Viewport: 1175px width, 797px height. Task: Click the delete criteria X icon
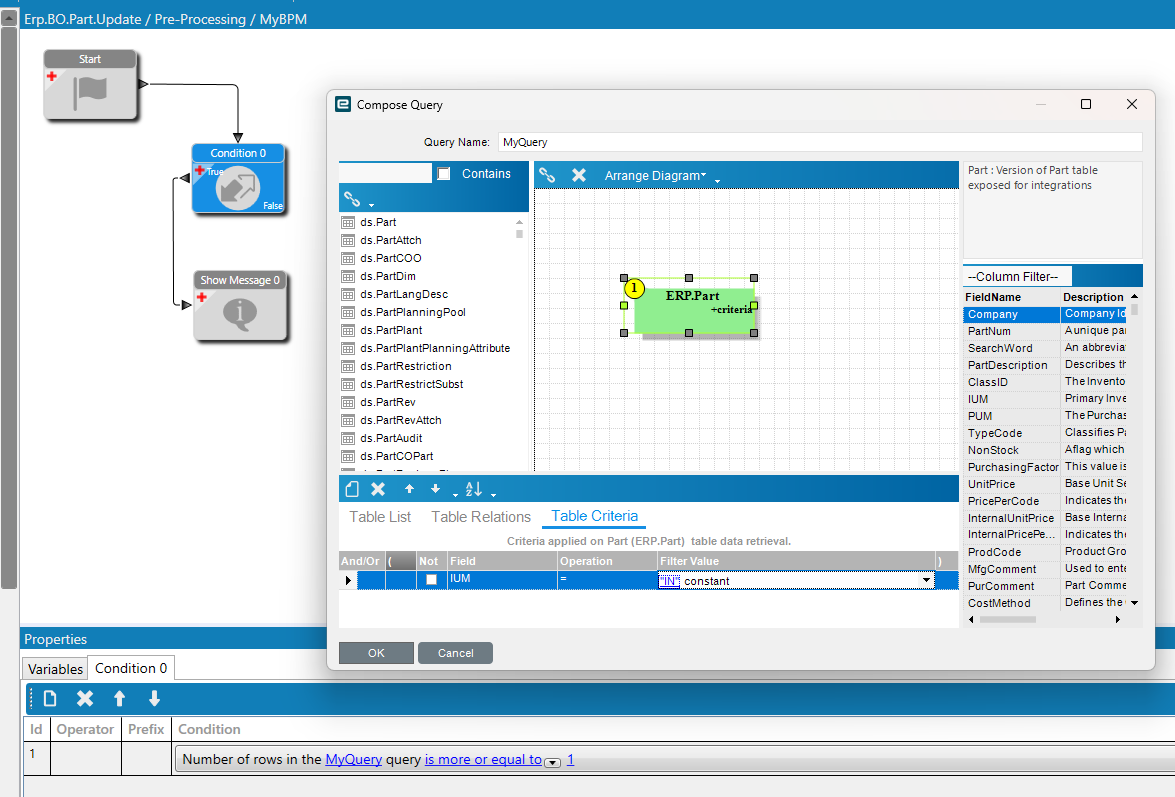click(378, 489)
